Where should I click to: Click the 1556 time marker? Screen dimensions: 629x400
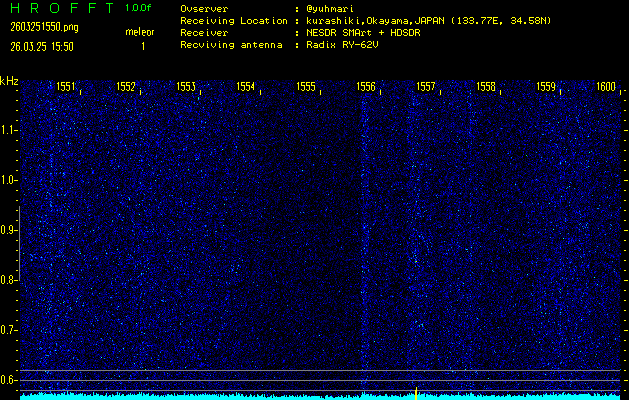pos(366,86)
